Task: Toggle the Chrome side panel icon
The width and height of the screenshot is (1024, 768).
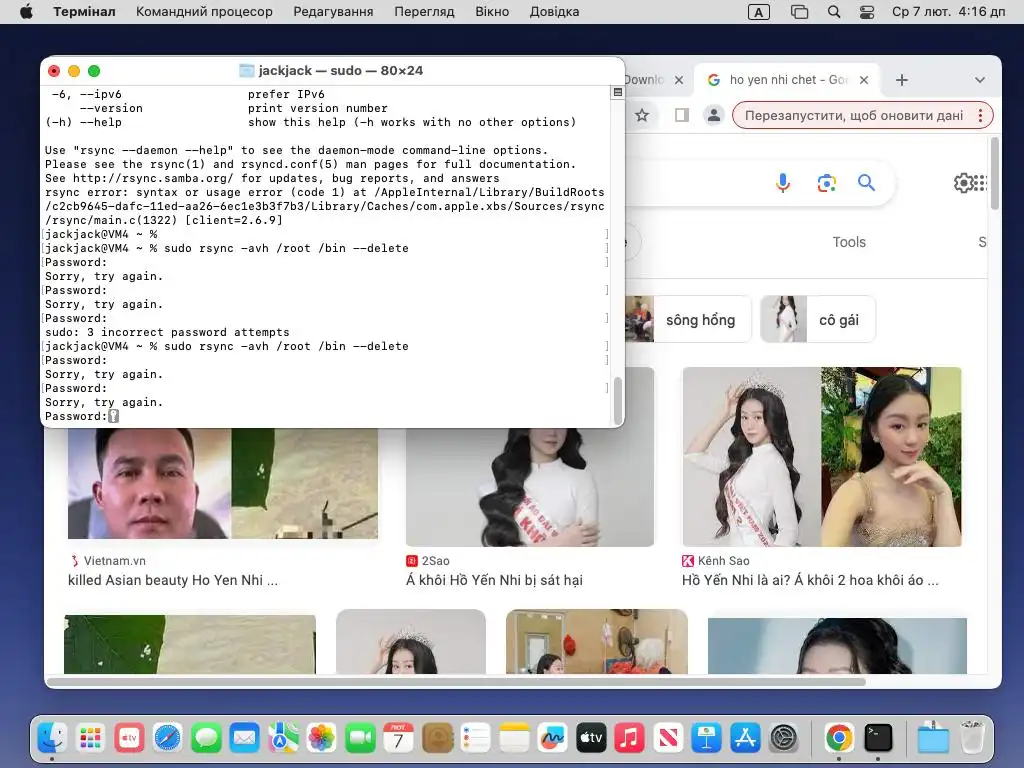Action: point(682,116)
